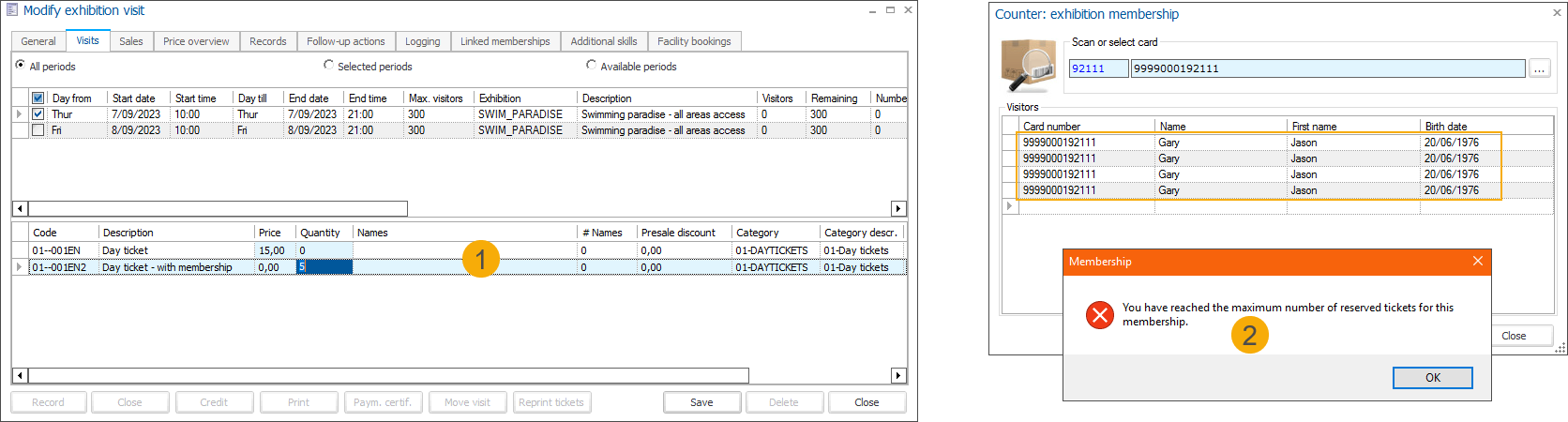Image resolution: width=1568 pixels, height=422 pixels.
Task: Uncheck the Thur 7/09/2023 visit checkbox
Action: [38, 114]
